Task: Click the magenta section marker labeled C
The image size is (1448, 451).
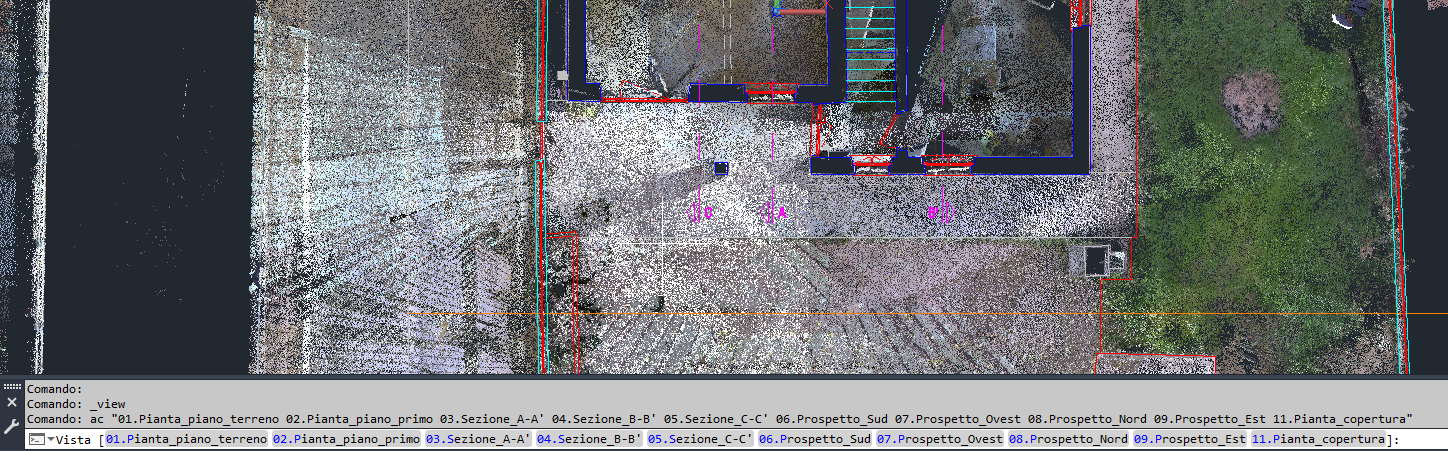Action: tap(701, 212)
